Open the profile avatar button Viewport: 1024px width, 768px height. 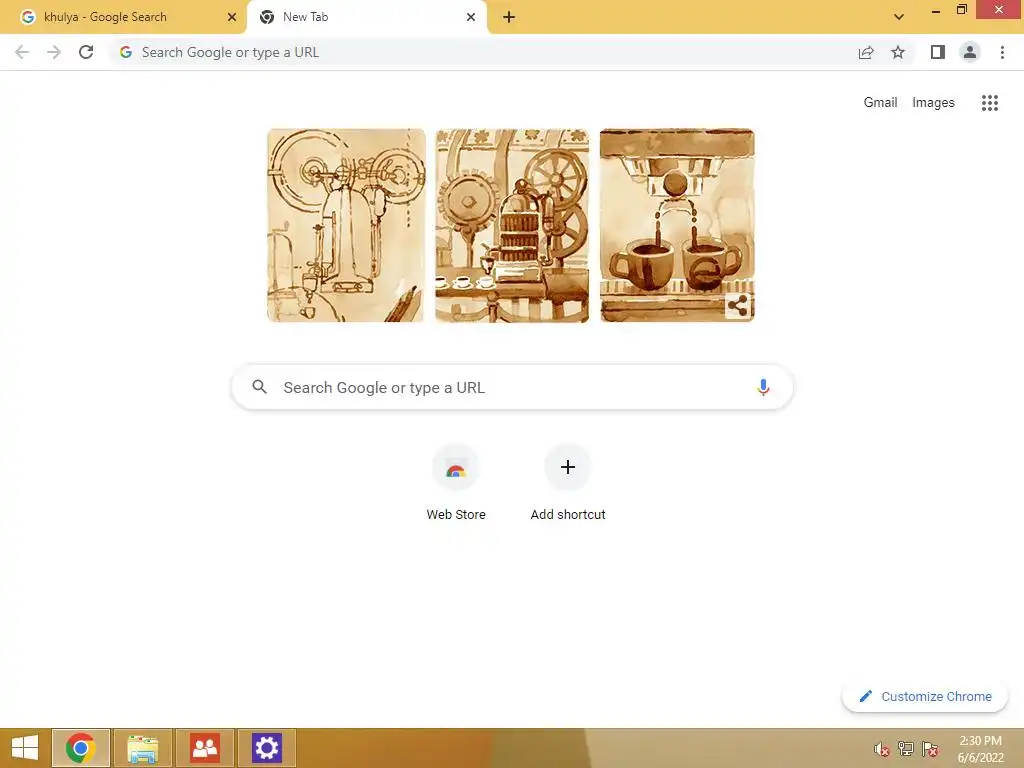970,52
